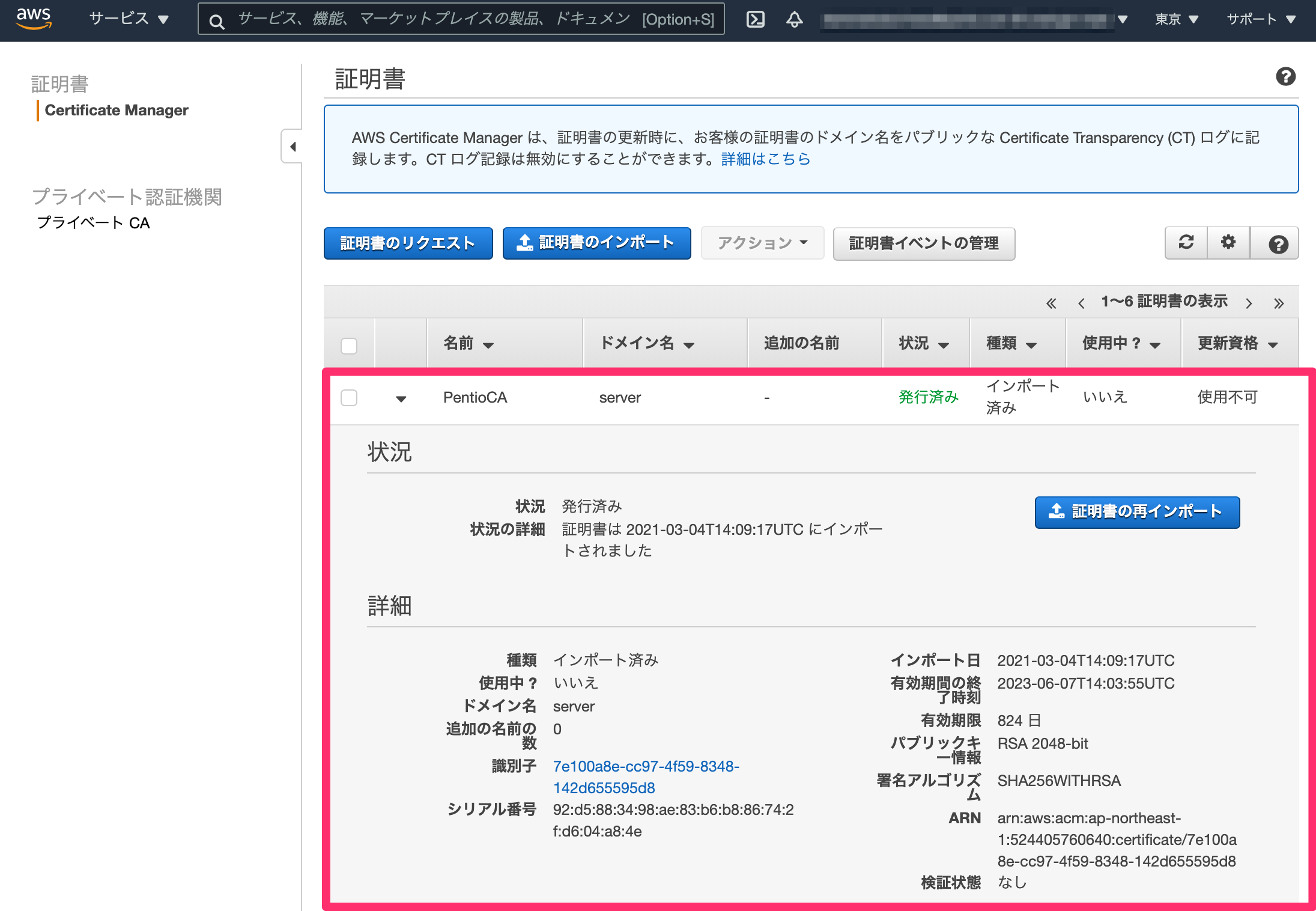The width and height of the screenshot is (1316, 911).
Task: Open the blurred account name dropdown
Action: 973,20
